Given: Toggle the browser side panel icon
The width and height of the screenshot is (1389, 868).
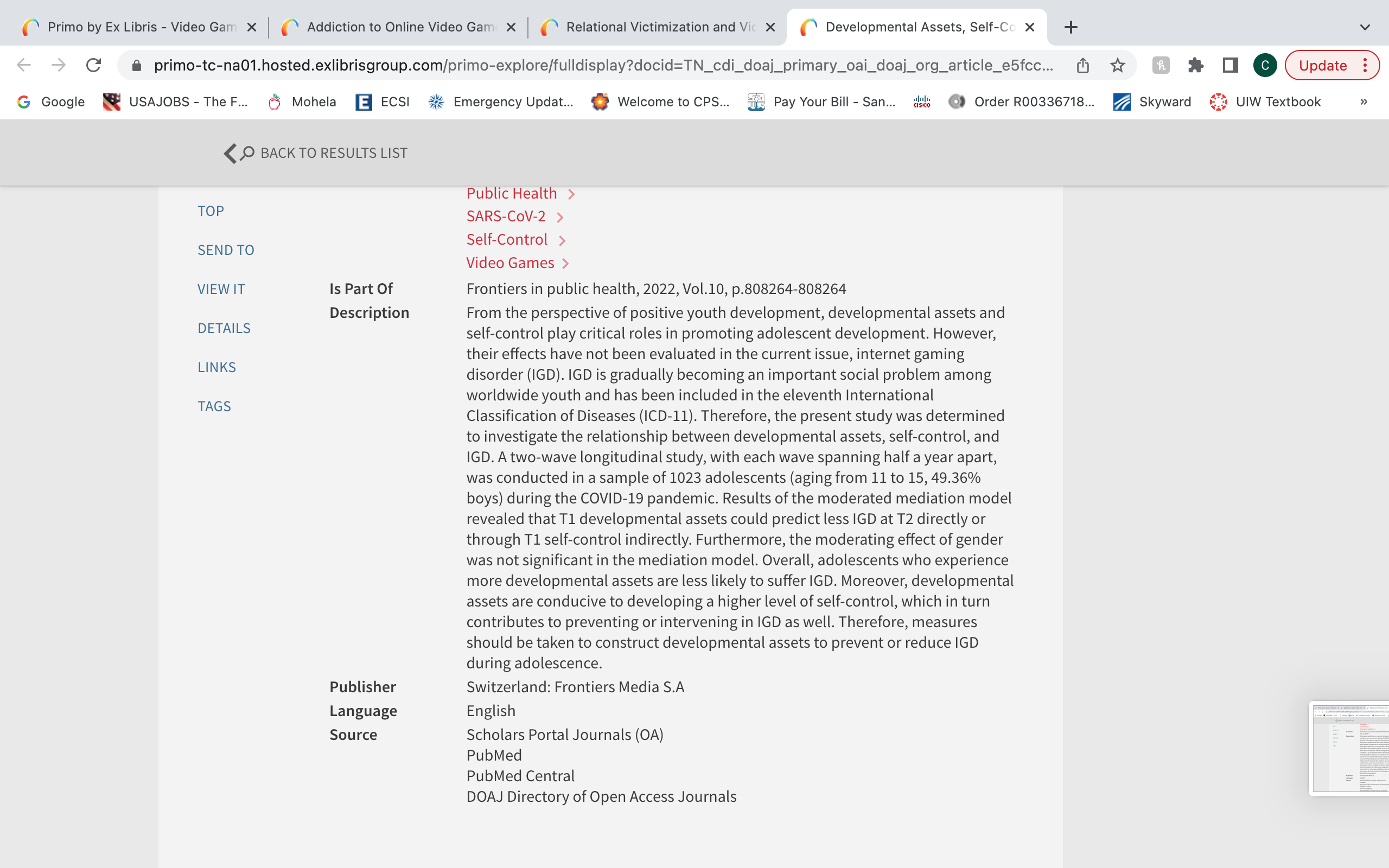Looking at the screenshot, I should click(1230, 66).
